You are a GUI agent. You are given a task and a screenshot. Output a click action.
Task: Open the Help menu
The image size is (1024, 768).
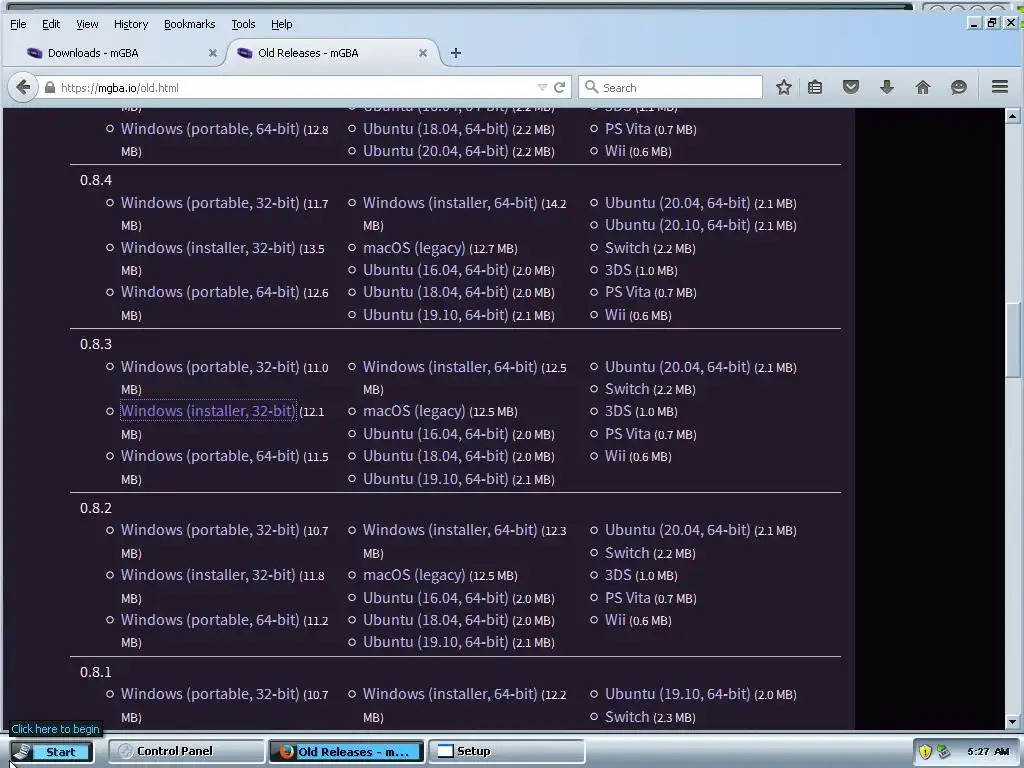point(281,24)
